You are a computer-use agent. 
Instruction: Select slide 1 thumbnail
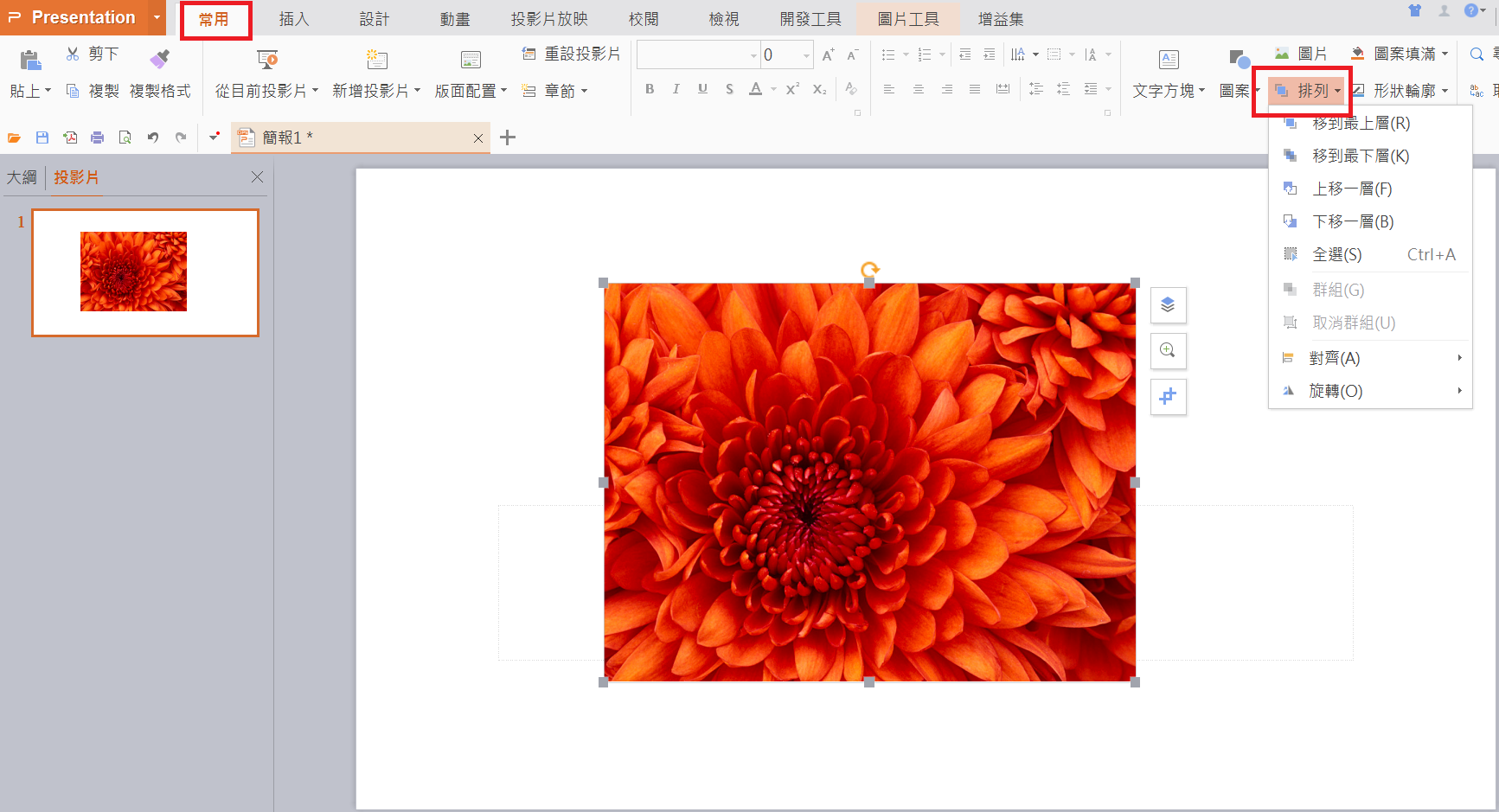[x=145, y=272]
